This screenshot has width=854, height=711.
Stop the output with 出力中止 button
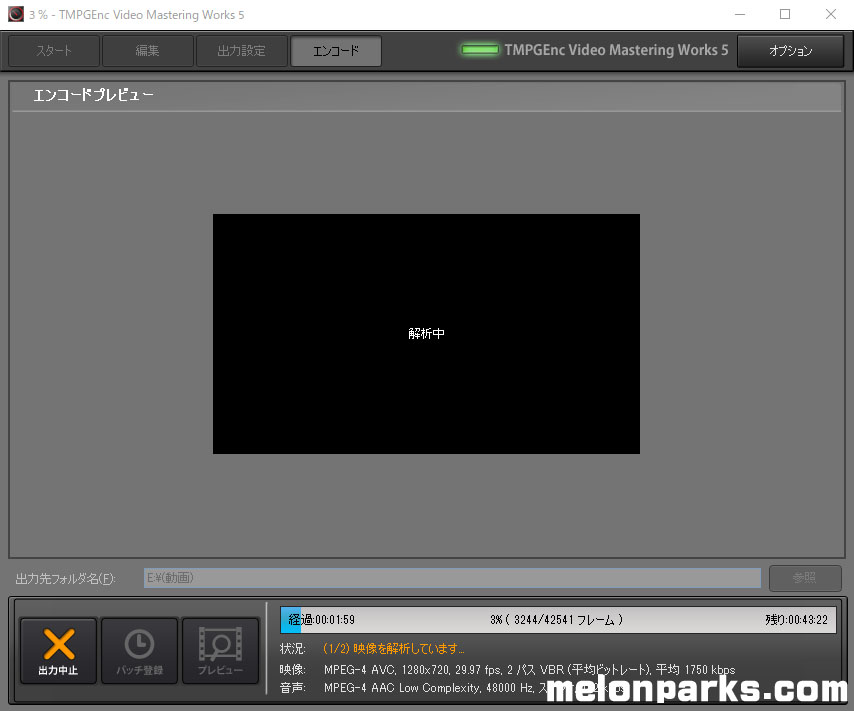point(58,651)
